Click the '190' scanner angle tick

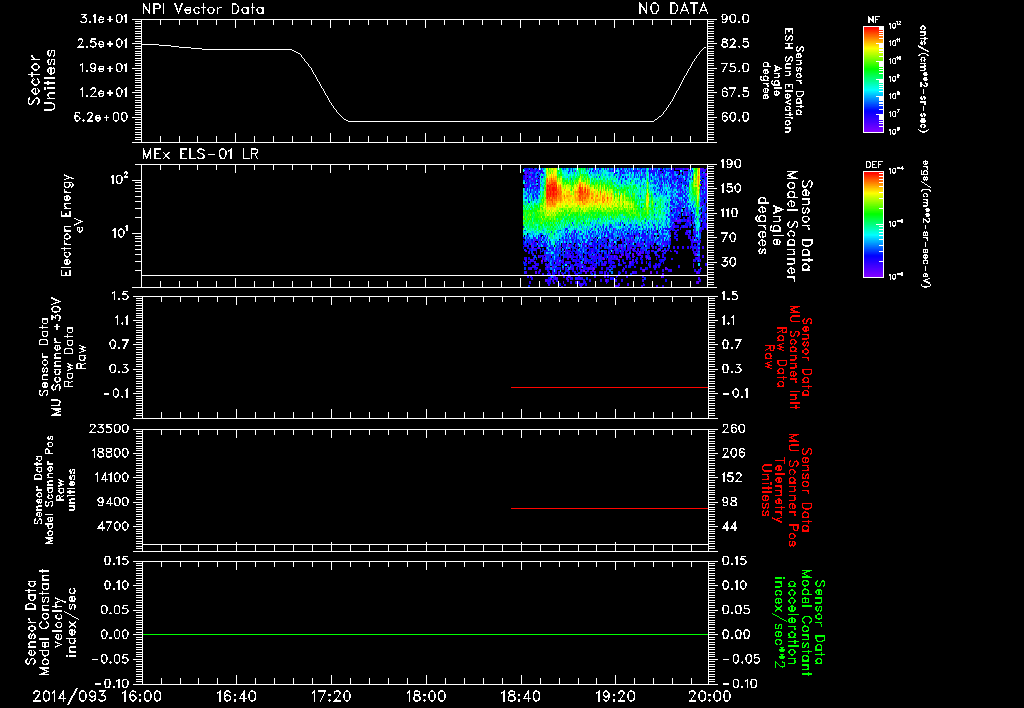click(731, 164)
